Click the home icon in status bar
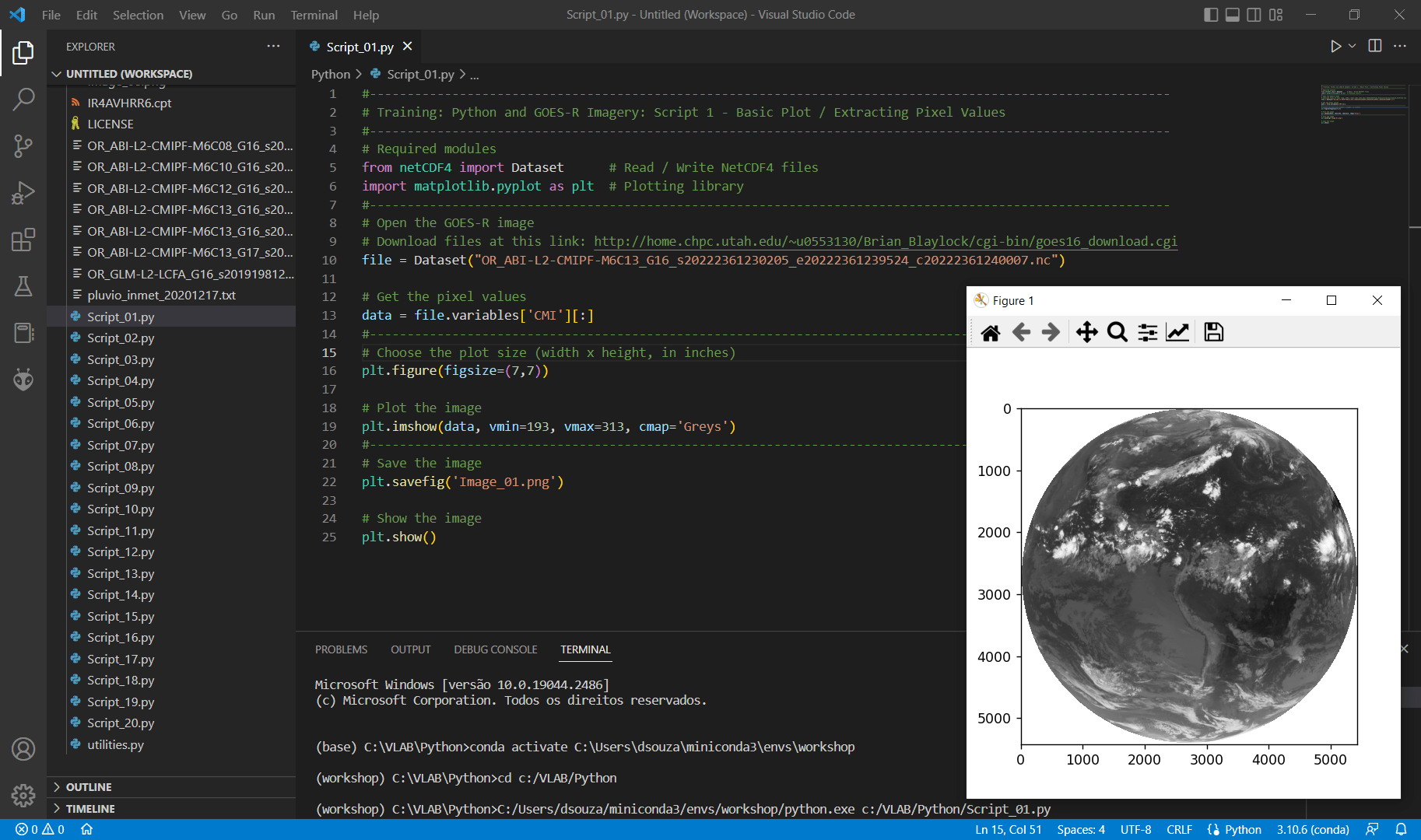Viewport: 1421px width, 840px height. (x=87, y=829)
